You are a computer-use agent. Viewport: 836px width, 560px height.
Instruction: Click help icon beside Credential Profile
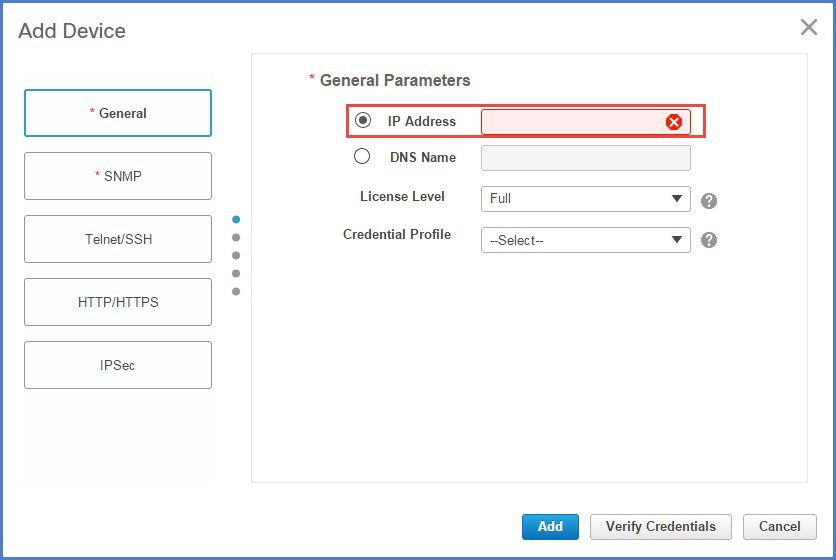pyautogui.click(x=709, y=240)
